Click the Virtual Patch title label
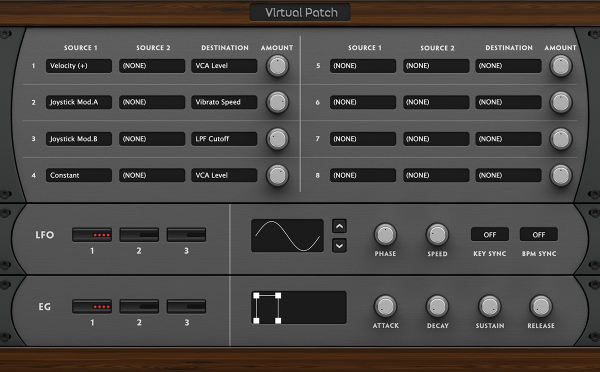 coord(301,13)
